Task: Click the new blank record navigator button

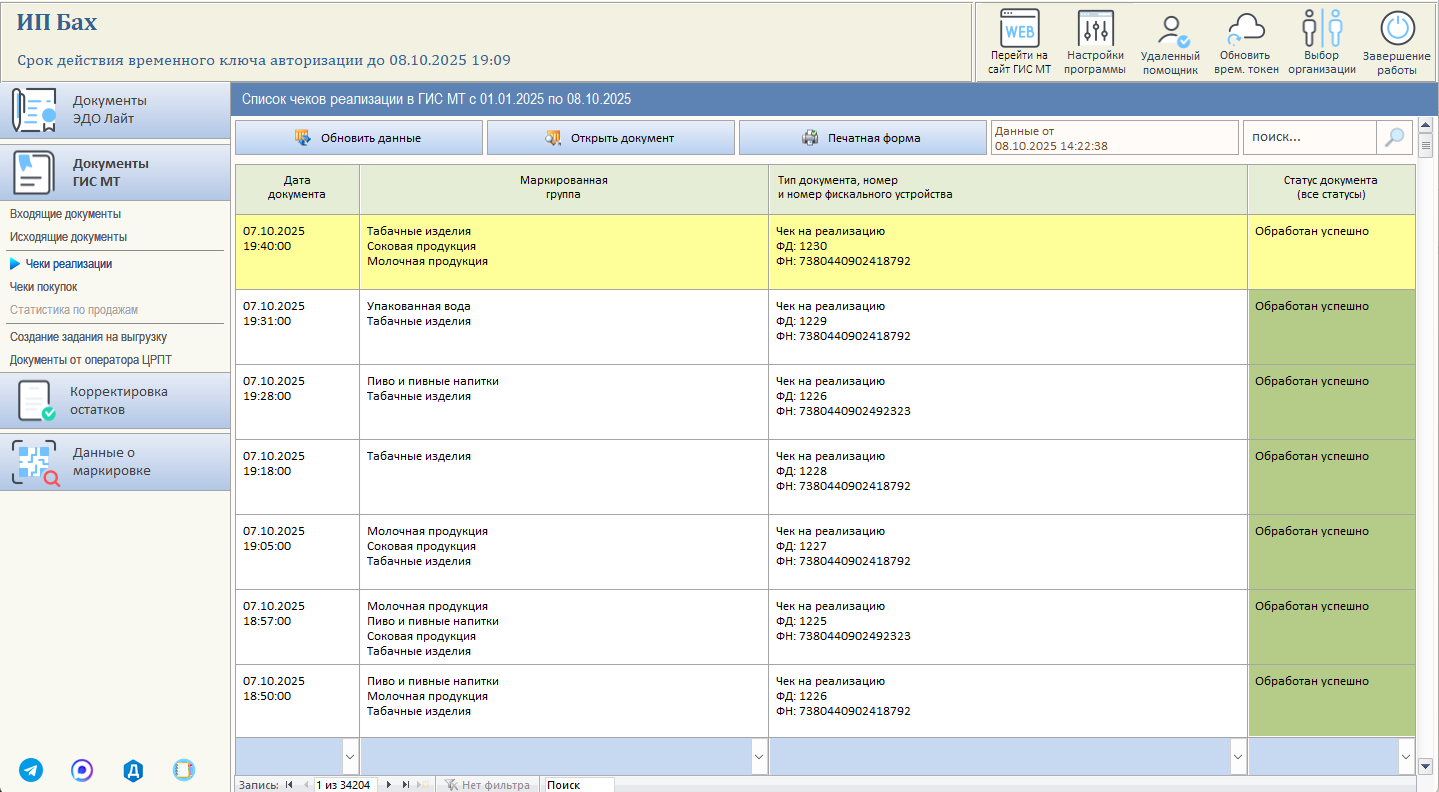Action: point(423,785)
